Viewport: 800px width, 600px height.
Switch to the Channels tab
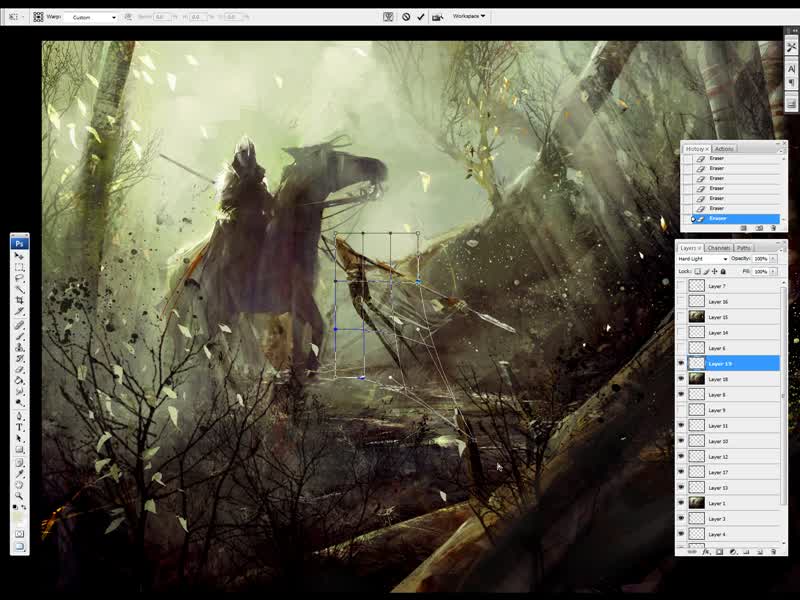pyautogui.click(x=718, y=248)
